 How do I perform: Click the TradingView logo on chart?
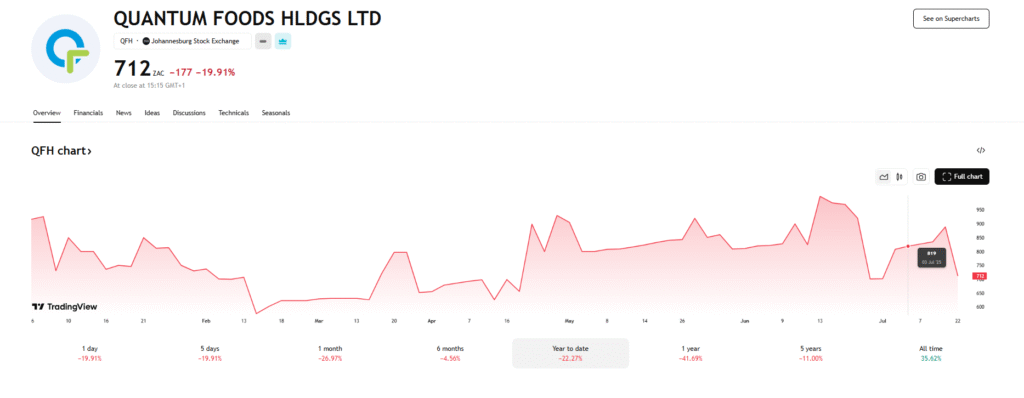pyautogui.click(x=65, y=307)
